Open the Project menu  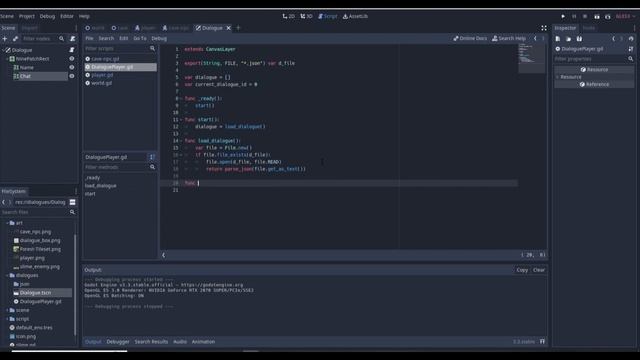(27, 16)
